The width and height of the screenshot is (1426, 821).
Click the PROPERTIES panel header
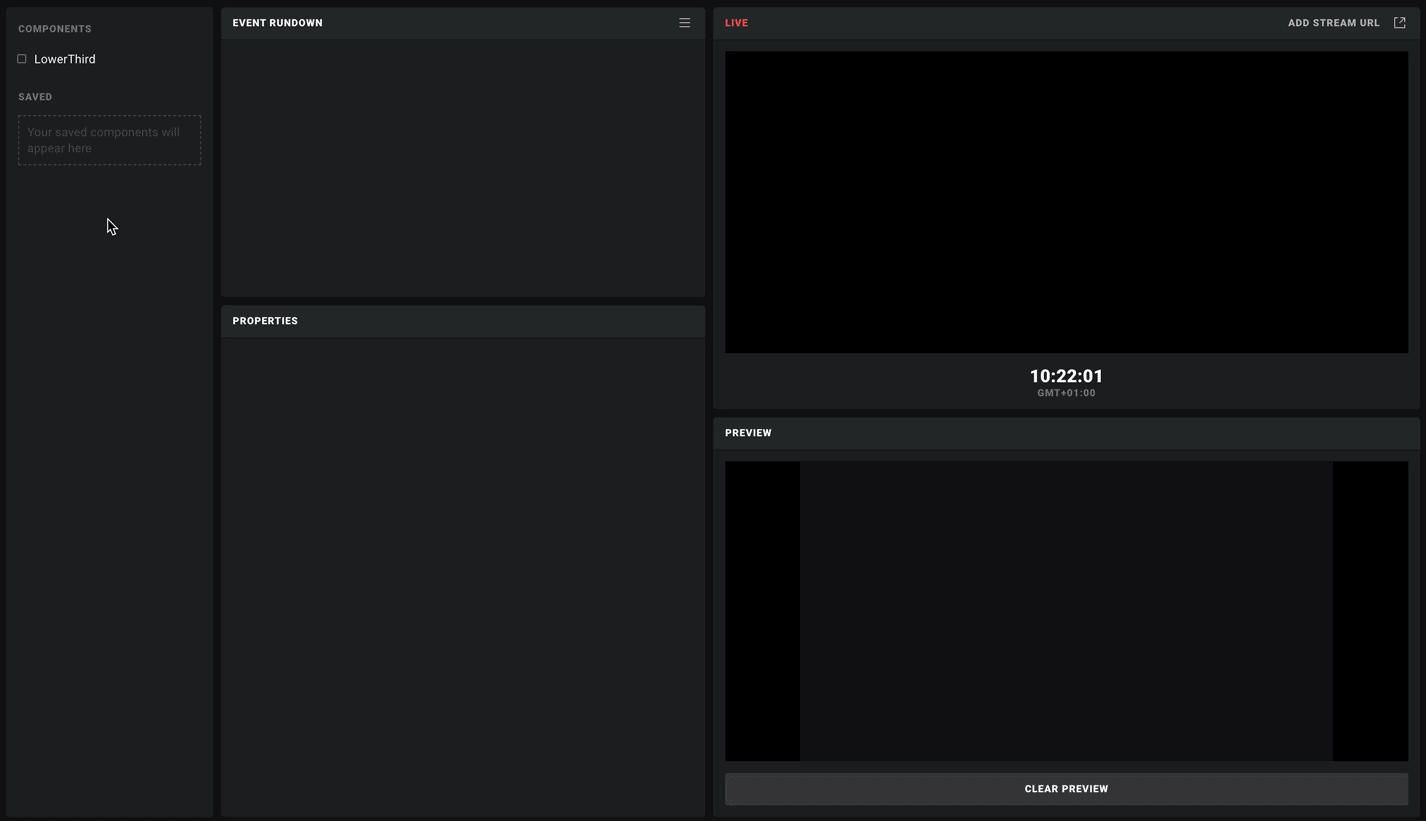click(x=463, y=321)
